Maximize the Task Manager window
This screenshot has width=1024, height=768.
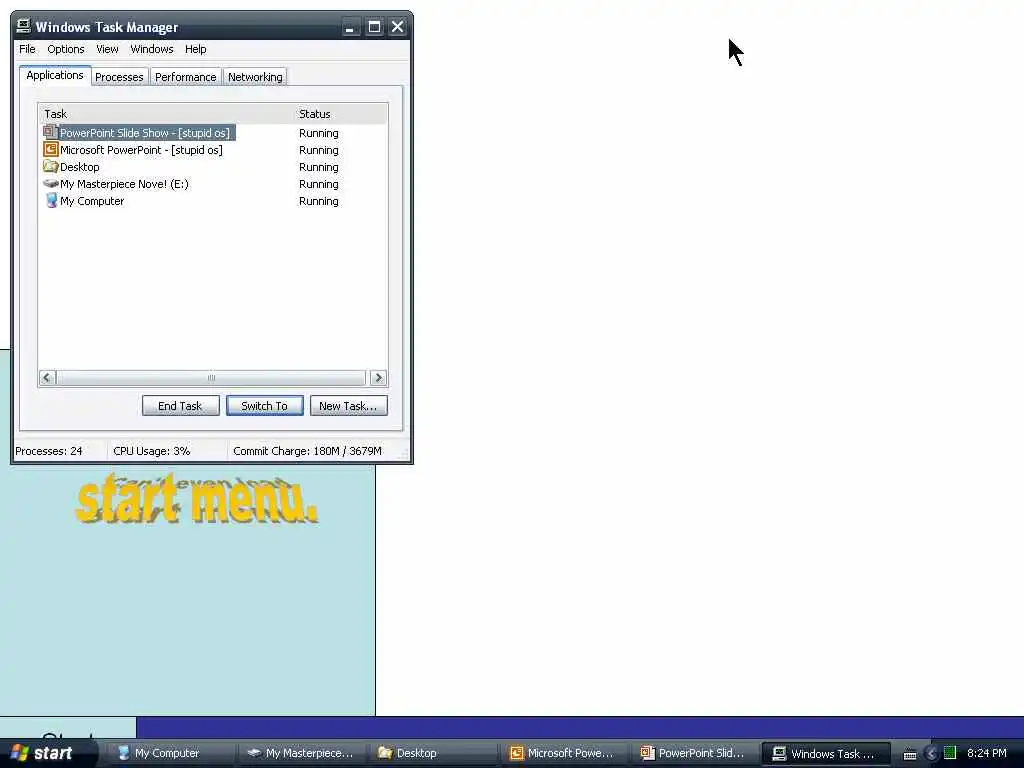click(x=374, y=27)
